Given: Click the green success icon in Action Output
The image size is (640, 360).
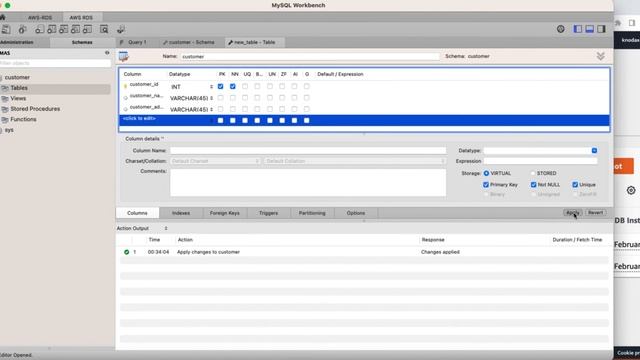Looking at the screenshot, I should [127, 252].
